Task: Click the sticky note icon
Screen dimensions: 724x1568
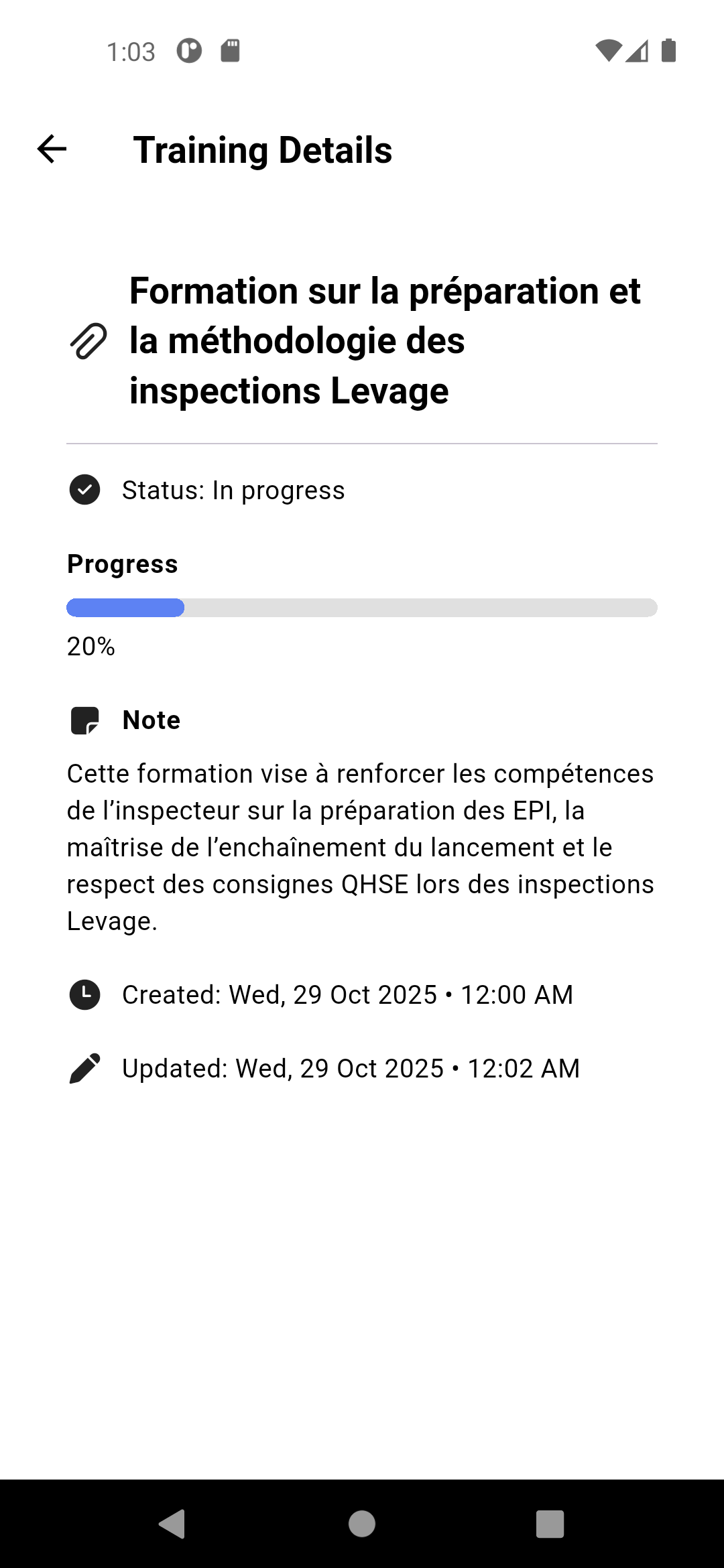Action: pos(85,720)
